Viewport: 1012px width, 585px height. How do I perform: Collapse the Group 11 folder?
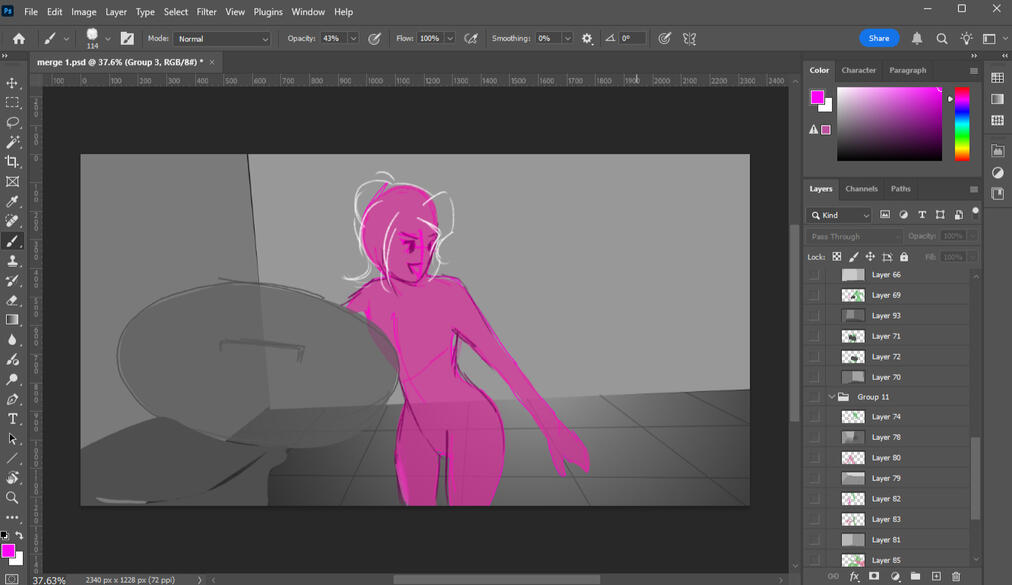tap(831, 396)
